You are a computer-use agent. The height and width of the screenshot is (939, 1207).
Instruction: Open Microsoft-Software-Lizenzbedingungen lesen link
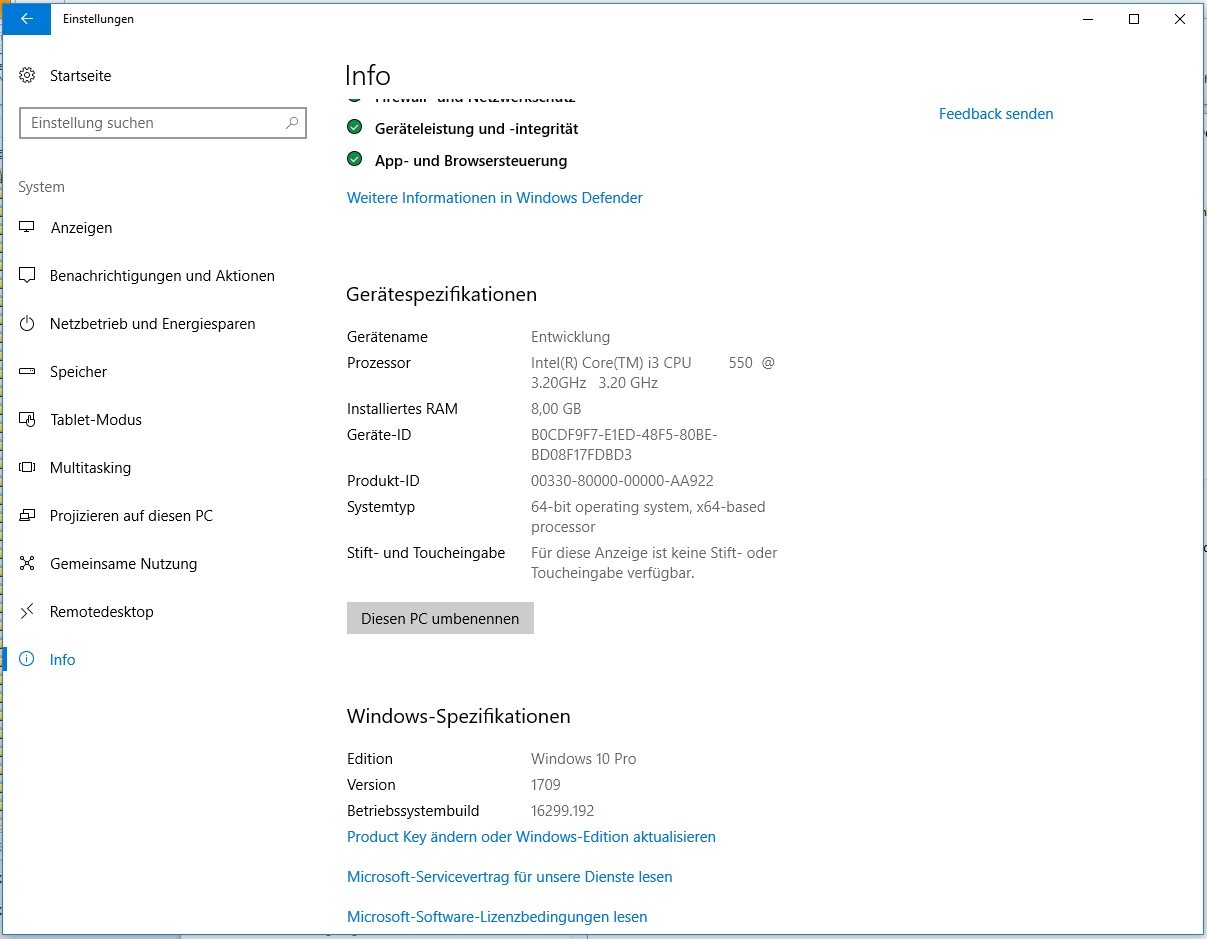coord(497,917)
